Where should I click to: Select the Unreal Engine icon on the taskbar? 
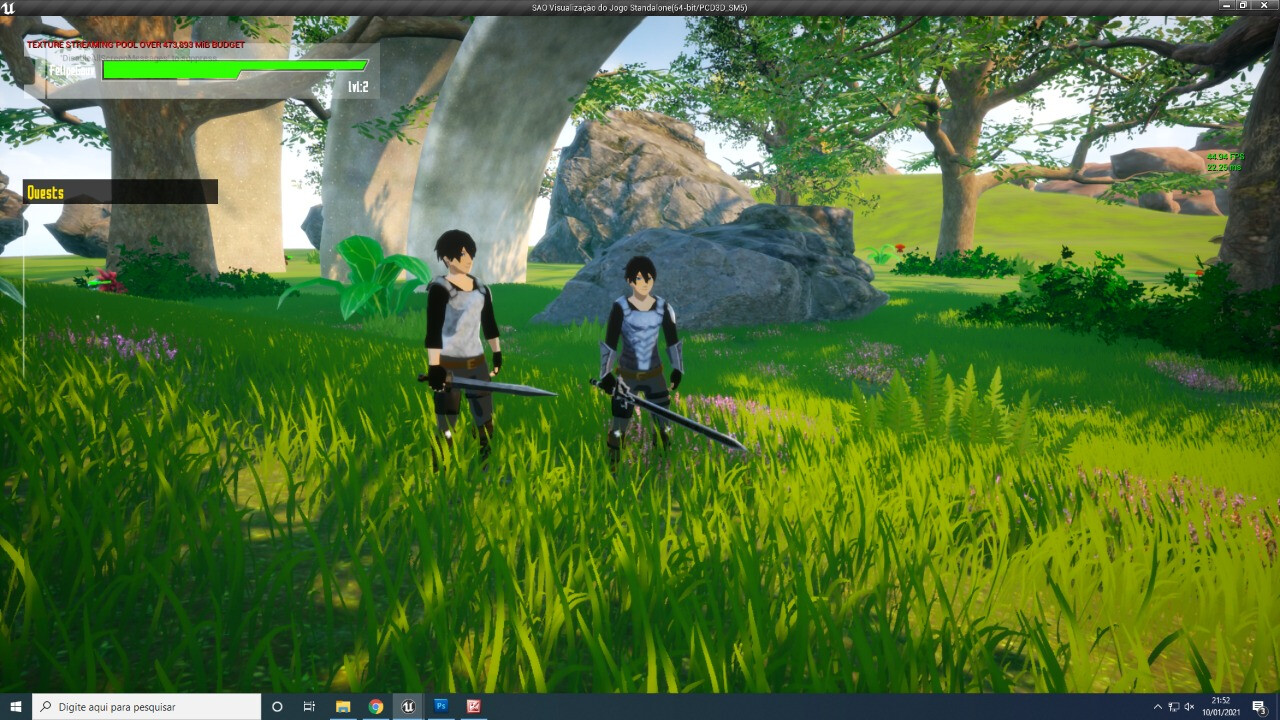406,707
